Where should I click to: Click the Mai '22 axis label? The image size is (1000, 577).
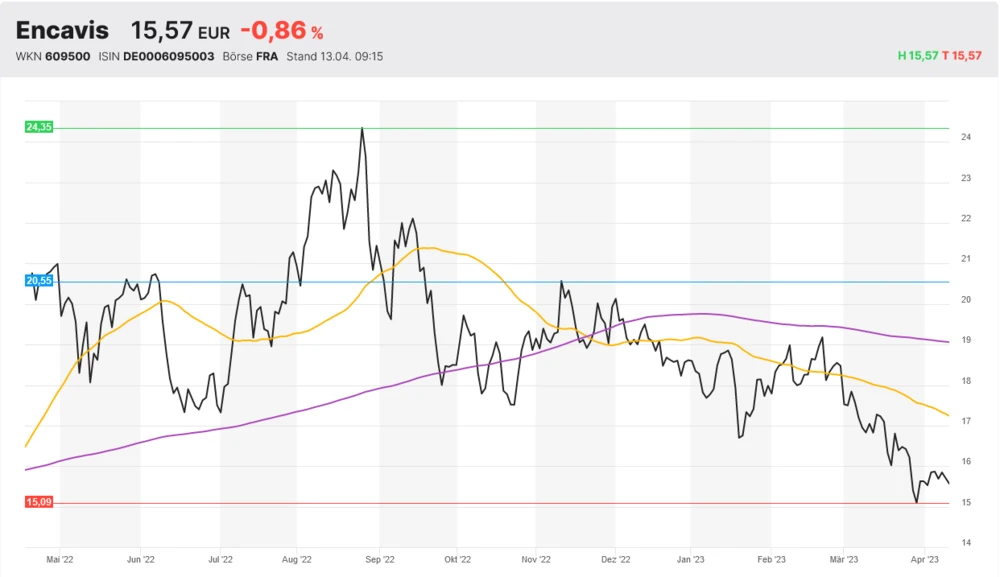point(60,559)
